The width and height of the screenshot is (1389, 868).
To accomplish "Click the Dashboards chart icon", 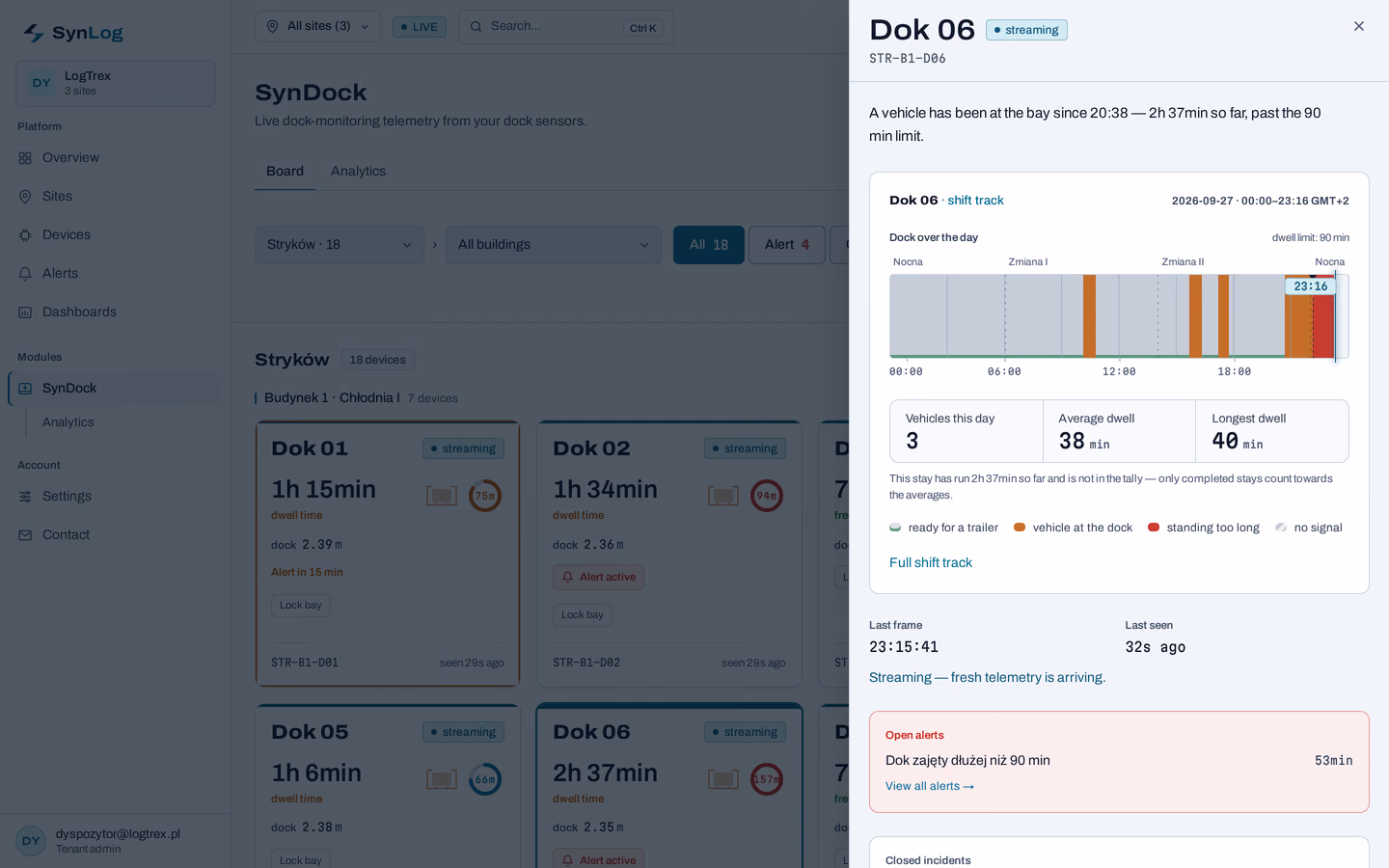I will (x=25, y=312).
